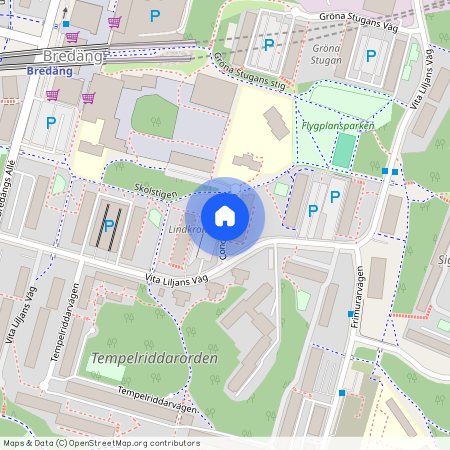The image size is (450, 450).
Task: Click the shopping cart icon beside top parking
Action: [x=115, y=22]
